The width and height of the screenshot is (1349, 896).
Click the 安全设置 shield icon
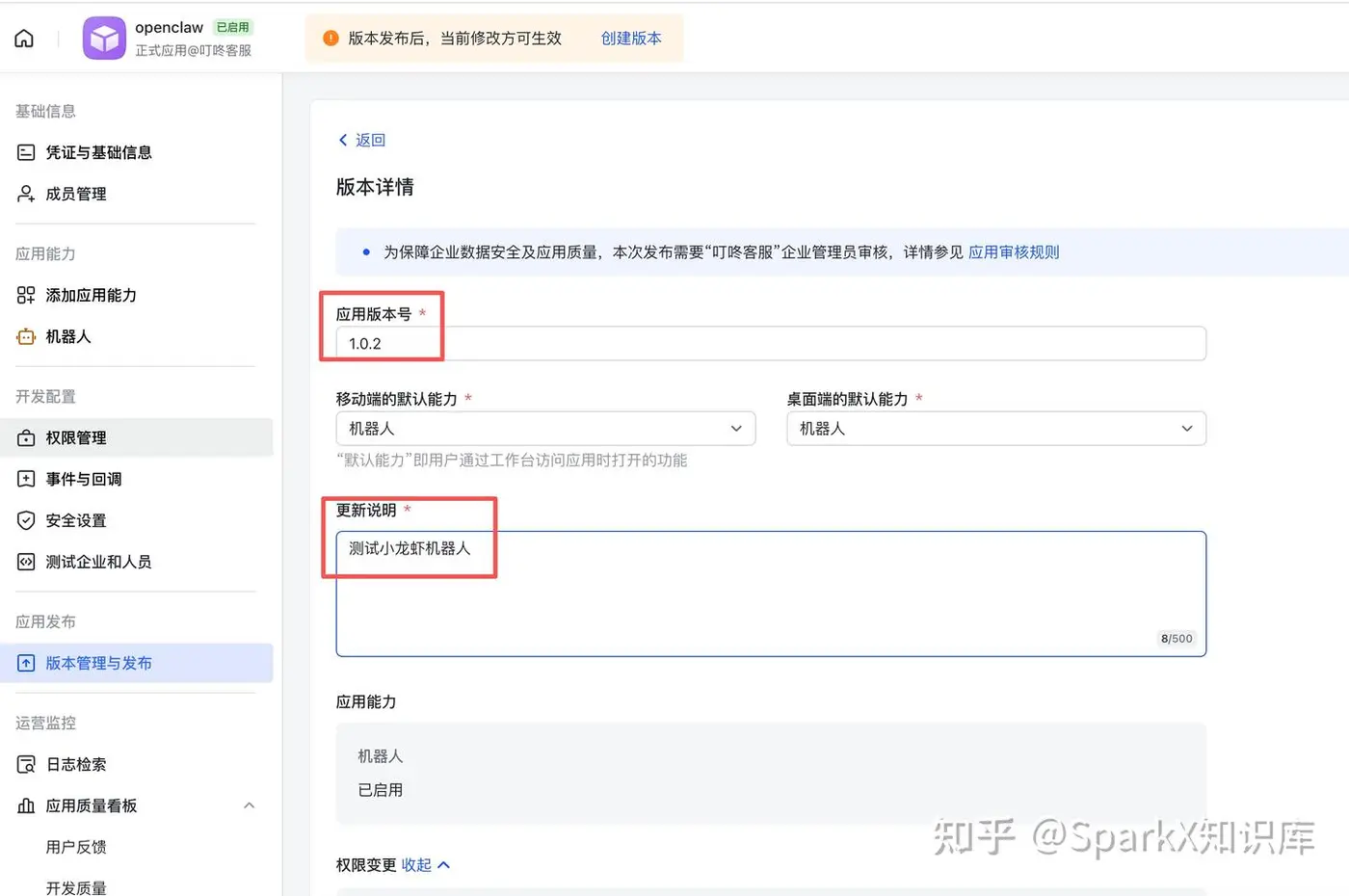tap(26, 520)
